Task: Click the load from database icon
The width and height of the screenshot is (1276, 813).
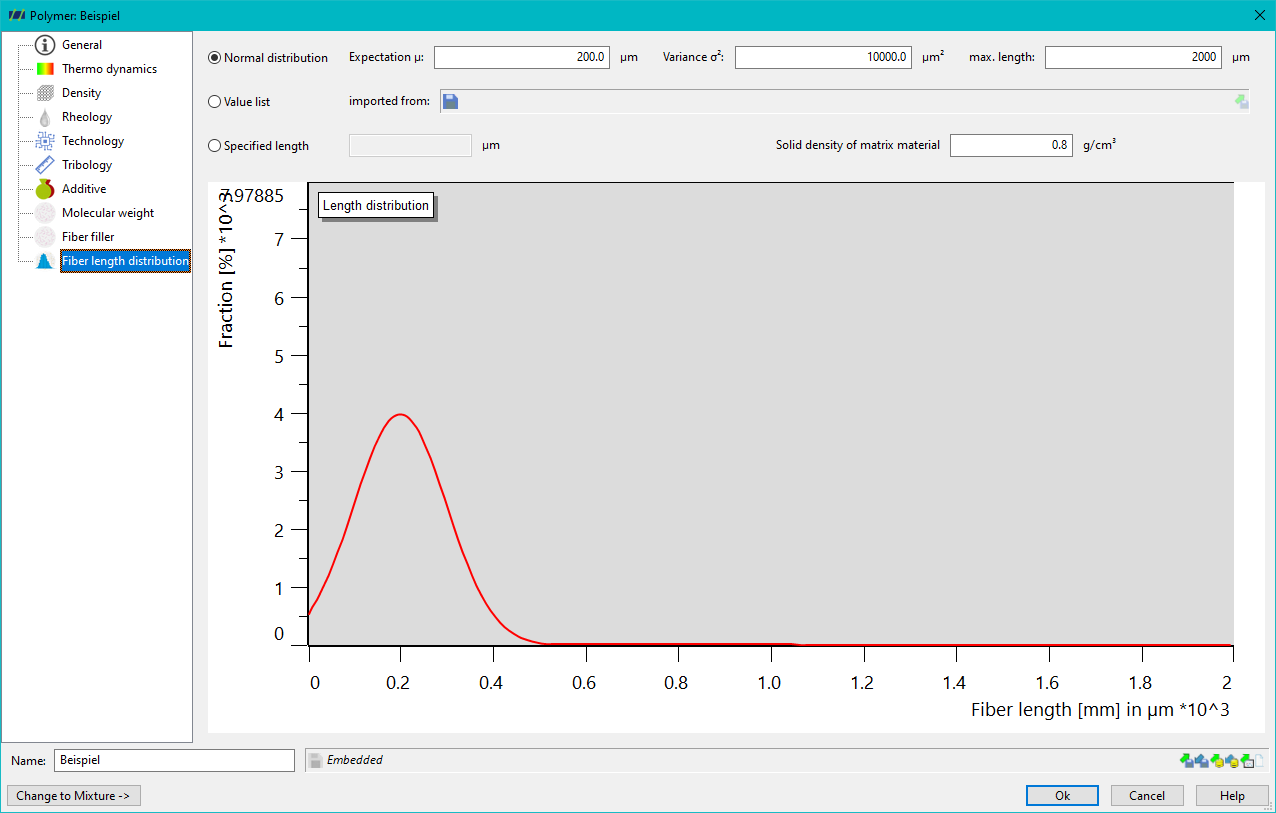Action: pyautogui.click(x=1217, y=760)
